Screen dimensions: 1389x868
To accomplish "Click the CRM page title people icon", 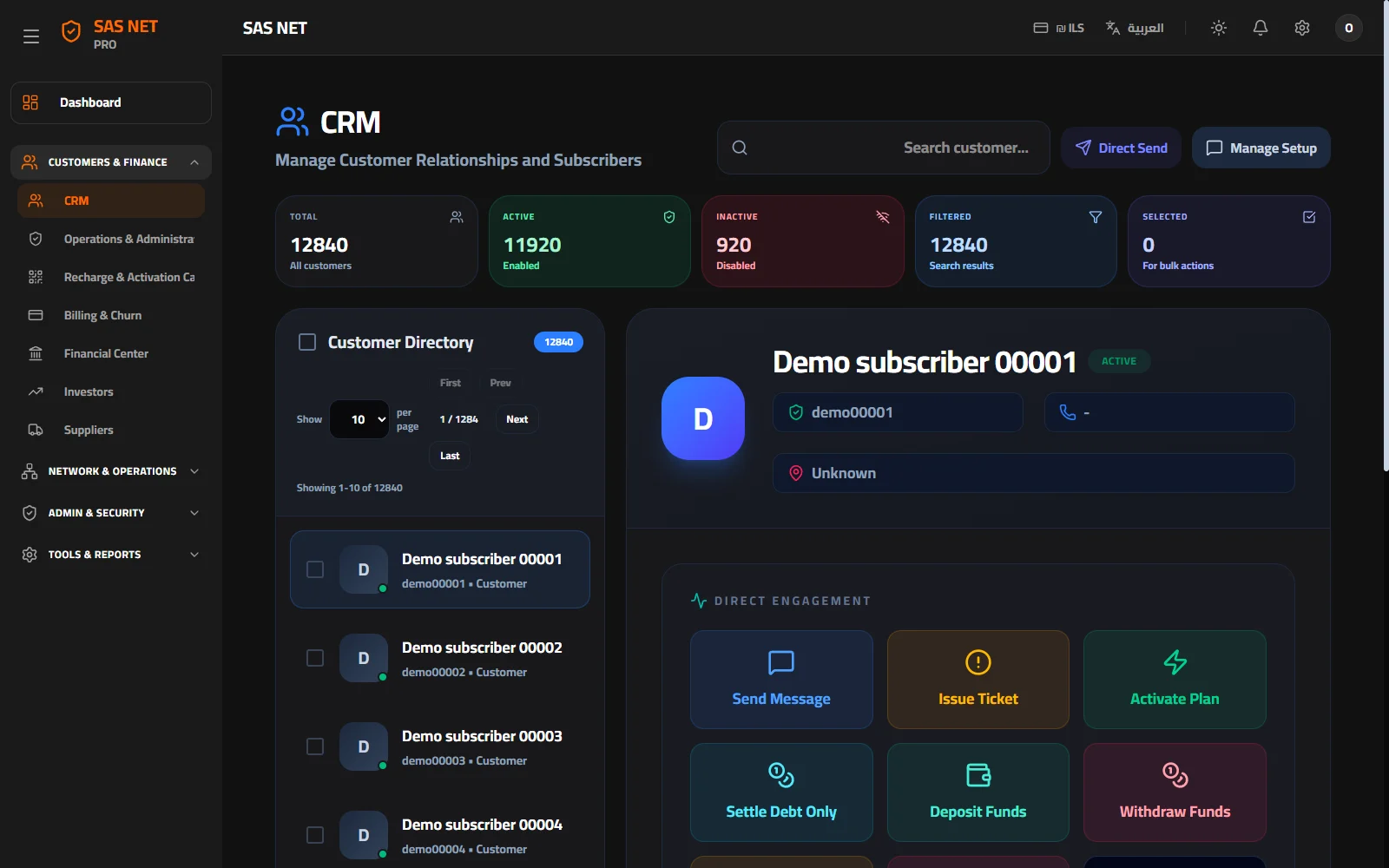I will click(293, 122).
